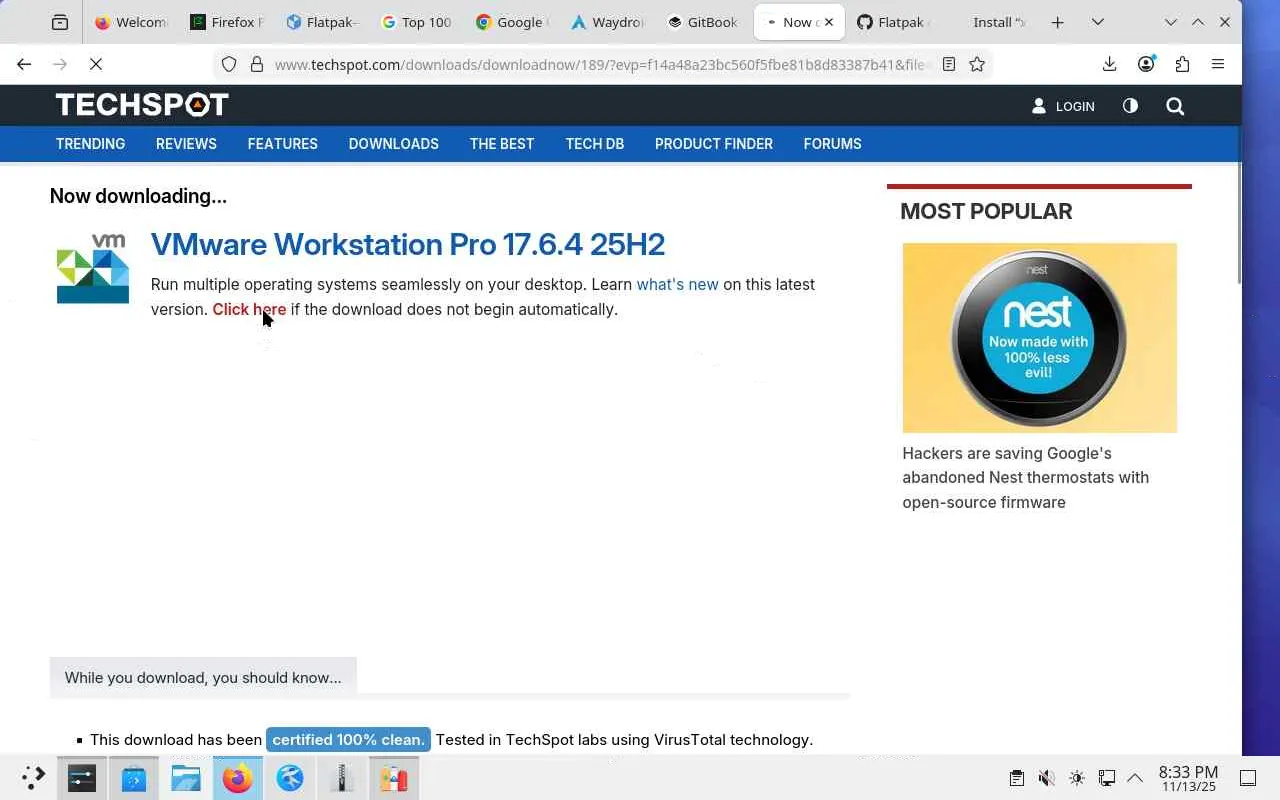Open the DOWNLOADS section
This screenshot has width=1280, height=800.
coord(394,144)
